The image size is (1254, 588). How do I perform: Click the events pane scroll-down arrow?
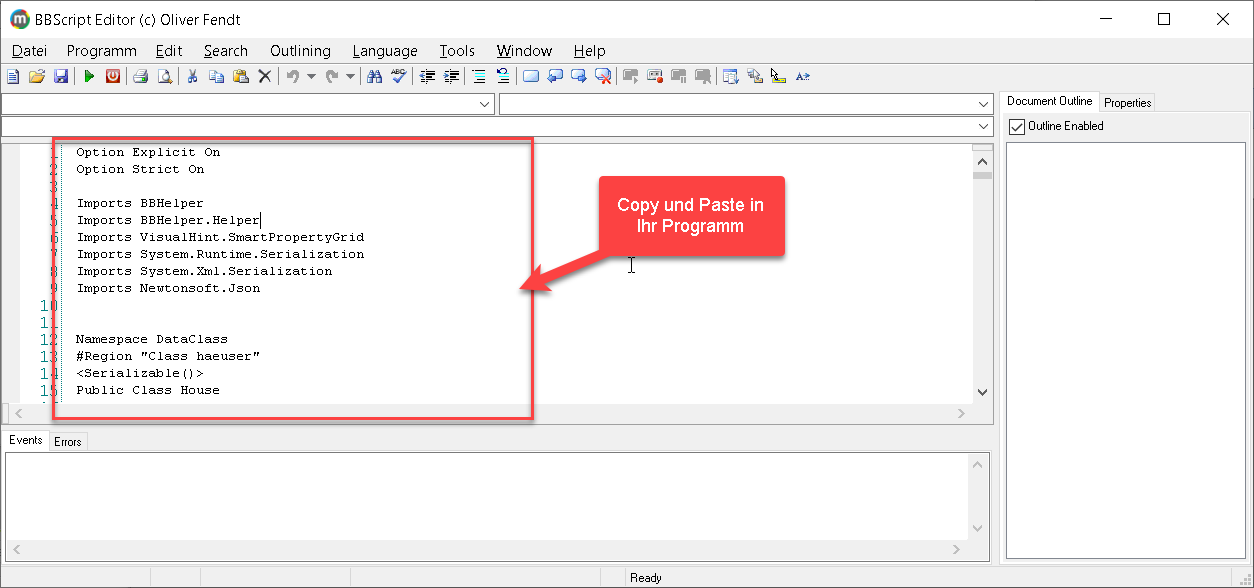pyautogui.click(x=980, y=528)
